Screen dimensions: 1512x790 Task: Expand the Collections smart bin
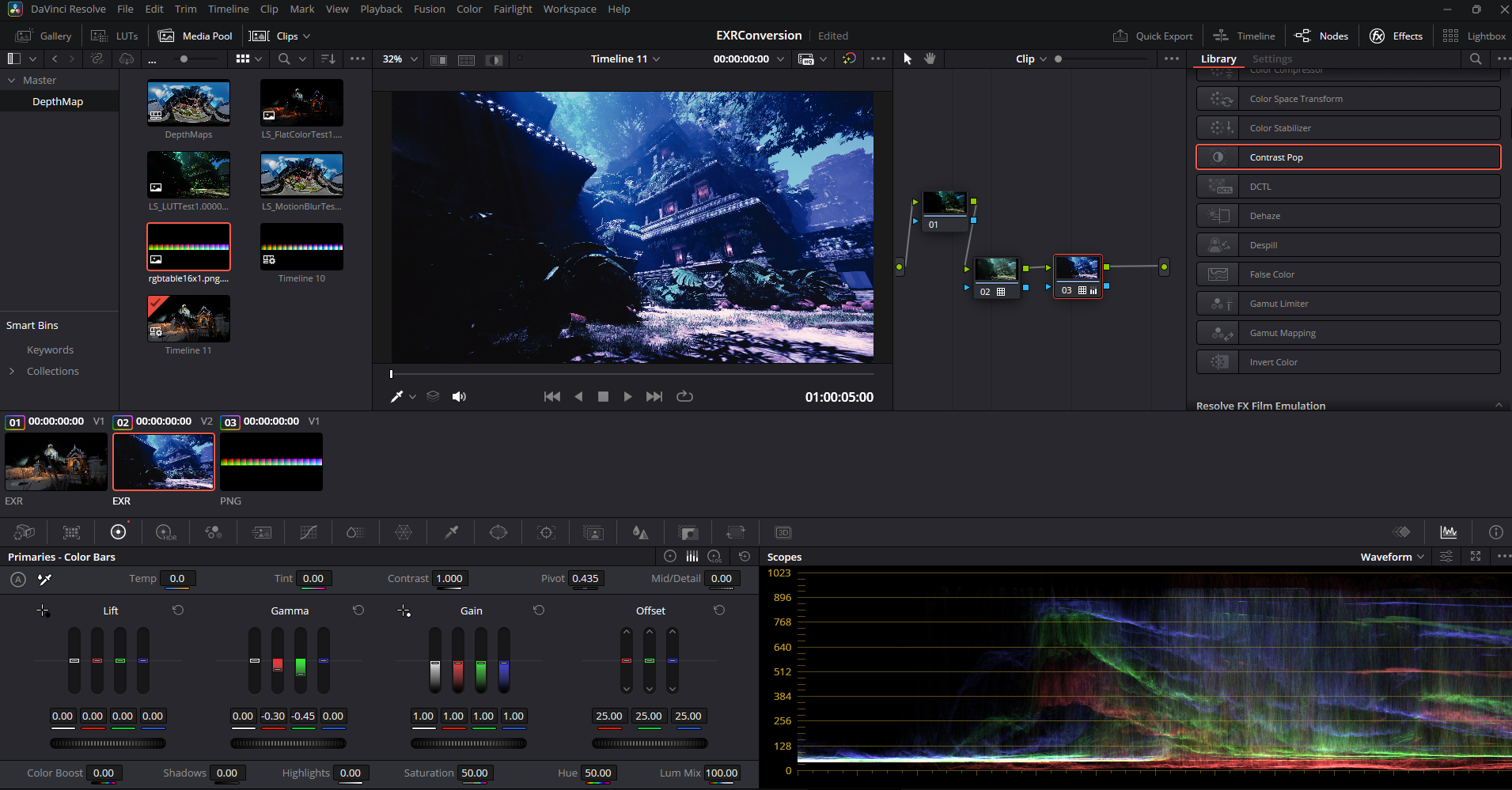click(x=12, y=371)
